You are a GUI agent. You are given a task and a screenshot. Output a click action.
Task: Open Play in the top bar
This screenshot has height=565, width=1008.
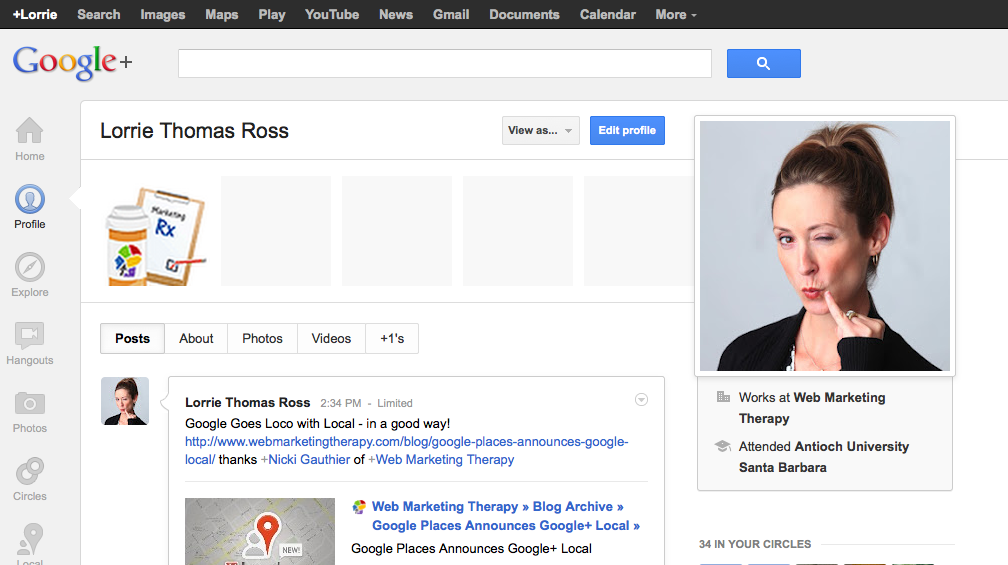pos(272,14)
